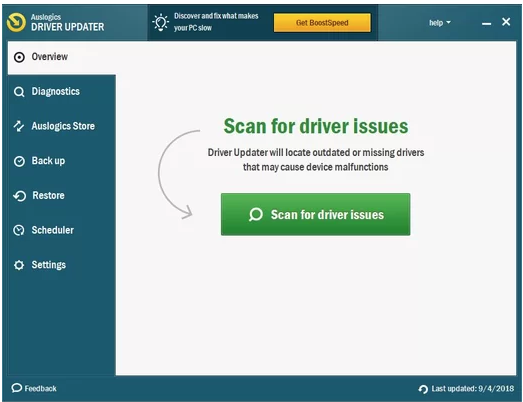Click the refresh icon beside Last updated

(x=423, y=389)
